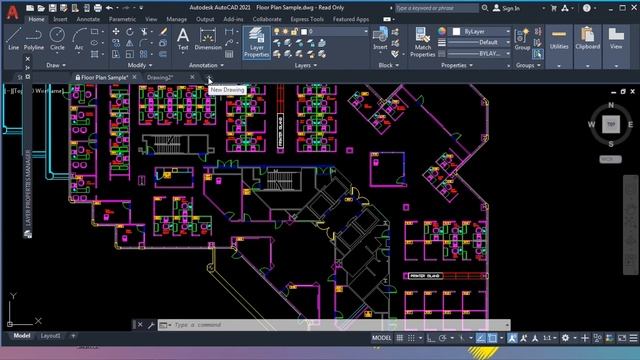Click the color wheel icon in Properties
The width and height of the screenshot is (640, 360).
click(x=442, y=31)
